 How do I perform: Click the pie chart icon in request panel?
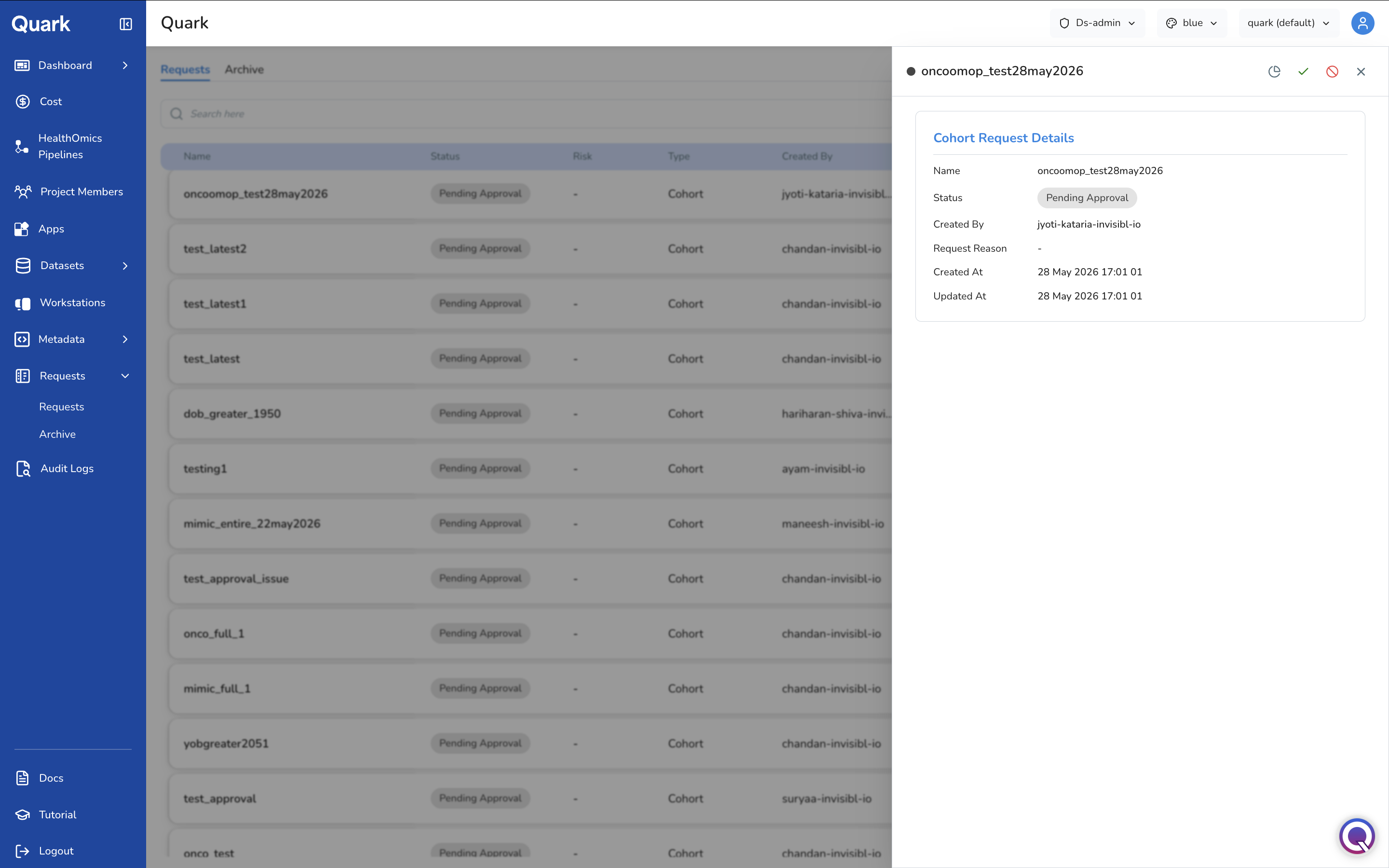(1274, 71)
